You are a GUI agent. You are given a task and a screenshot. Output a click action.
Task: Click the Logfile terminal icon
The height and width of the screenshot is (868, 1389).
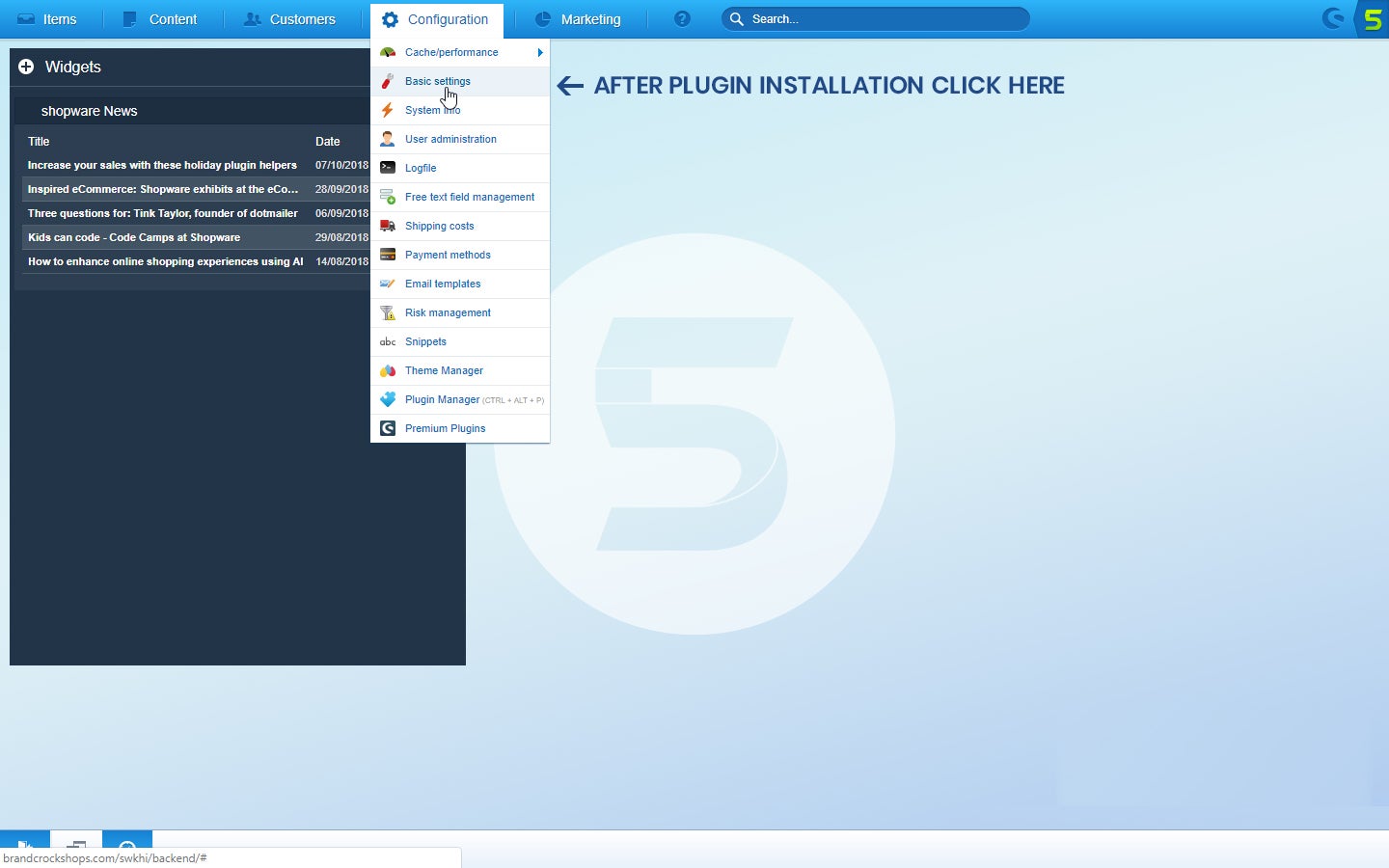tap(388, 168)
